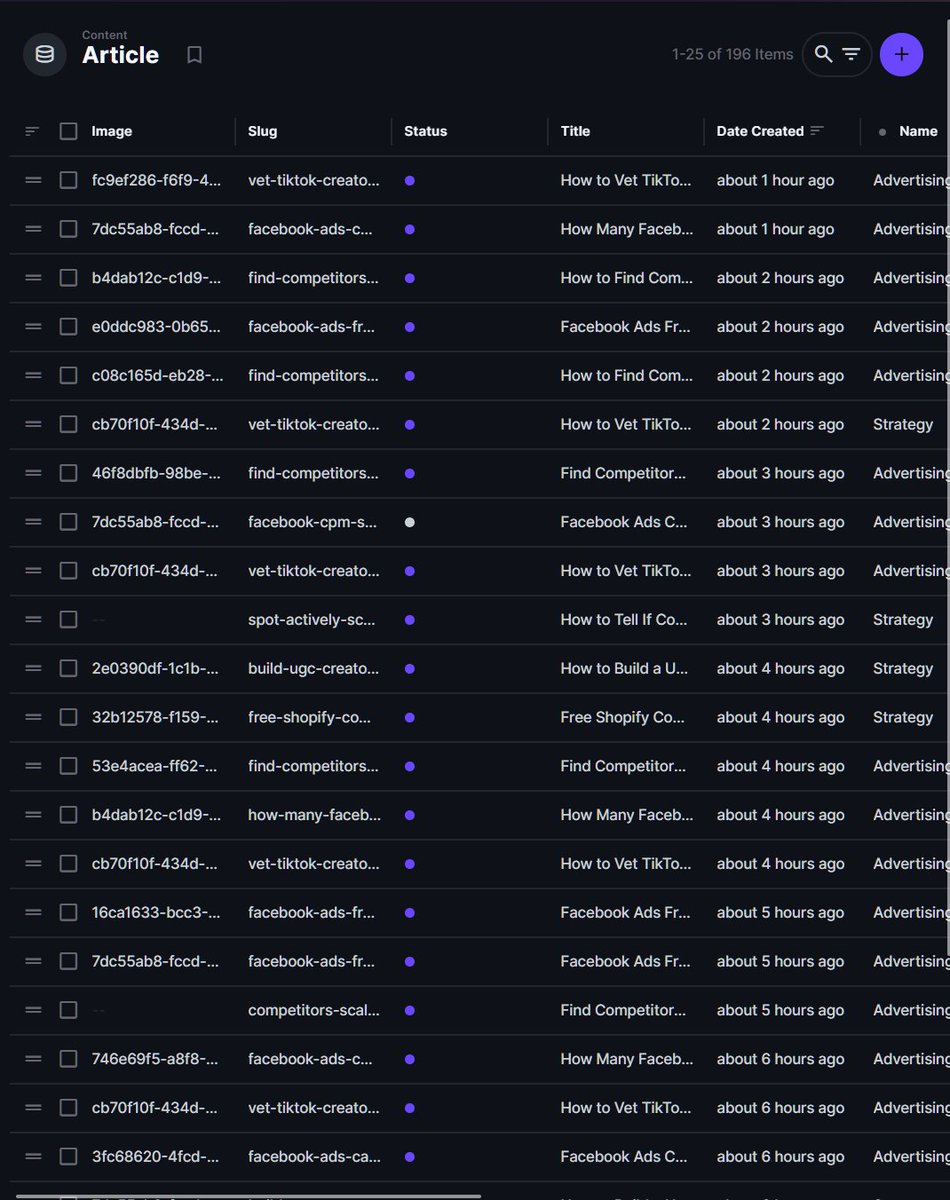The height and width of the screenshot is (1200, 950).
Task: Click the '1-25 of 196 Items' count
Action: 732,54
